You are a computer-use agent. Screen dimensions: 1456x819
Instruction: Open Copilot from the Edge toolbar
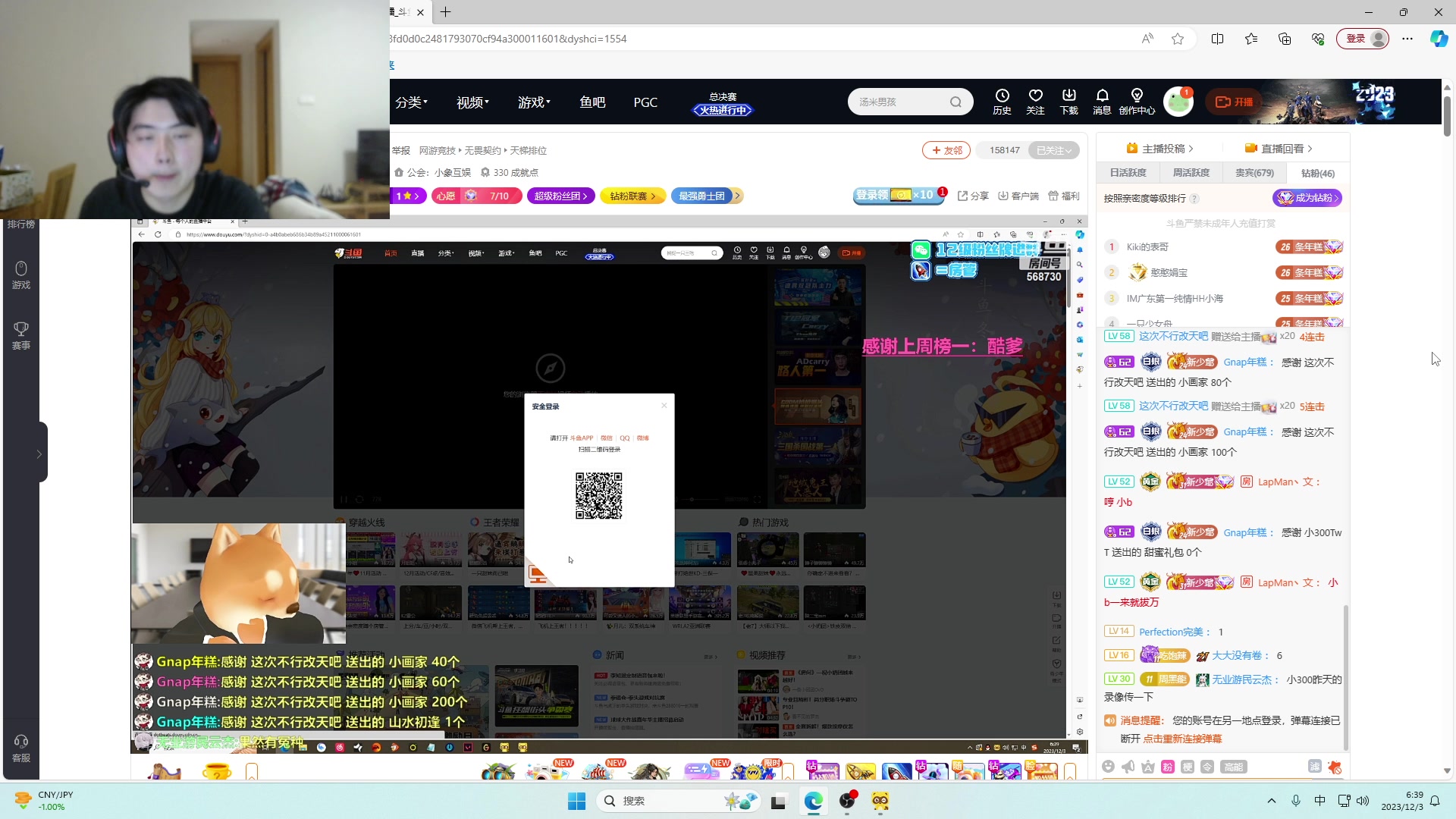[1438, 39]
